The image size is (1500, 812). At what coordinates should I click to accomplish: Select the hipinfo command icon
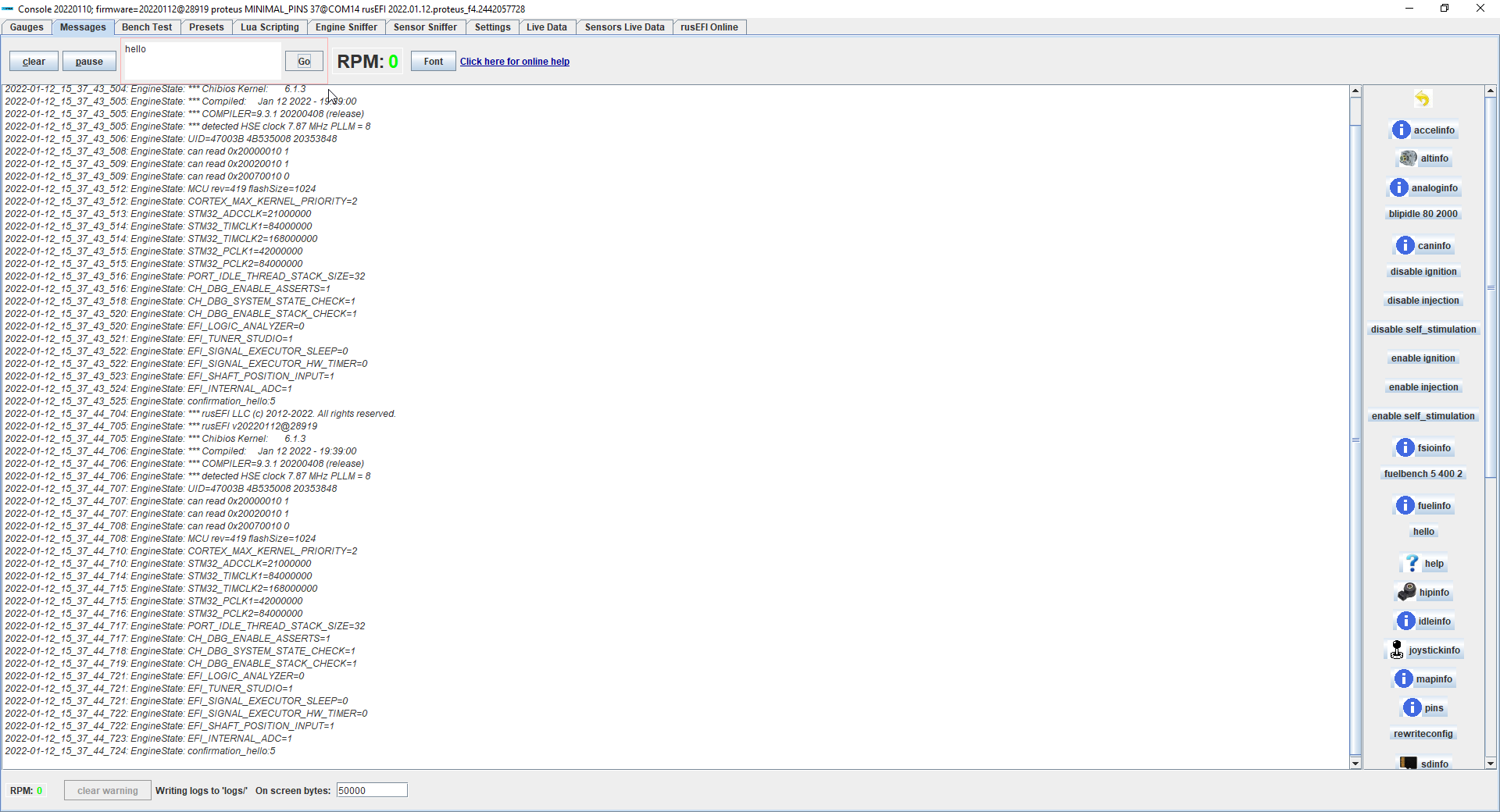1405,592
